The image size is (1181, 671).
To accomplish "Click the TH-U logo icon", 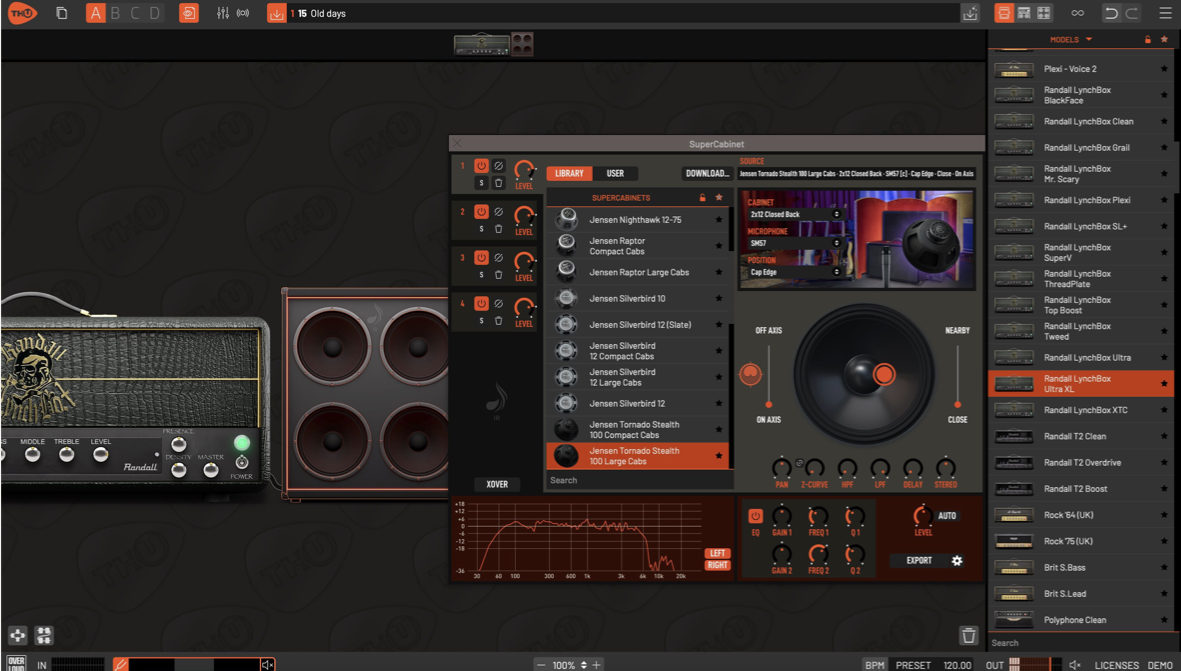I will click(x=22, y=13).
